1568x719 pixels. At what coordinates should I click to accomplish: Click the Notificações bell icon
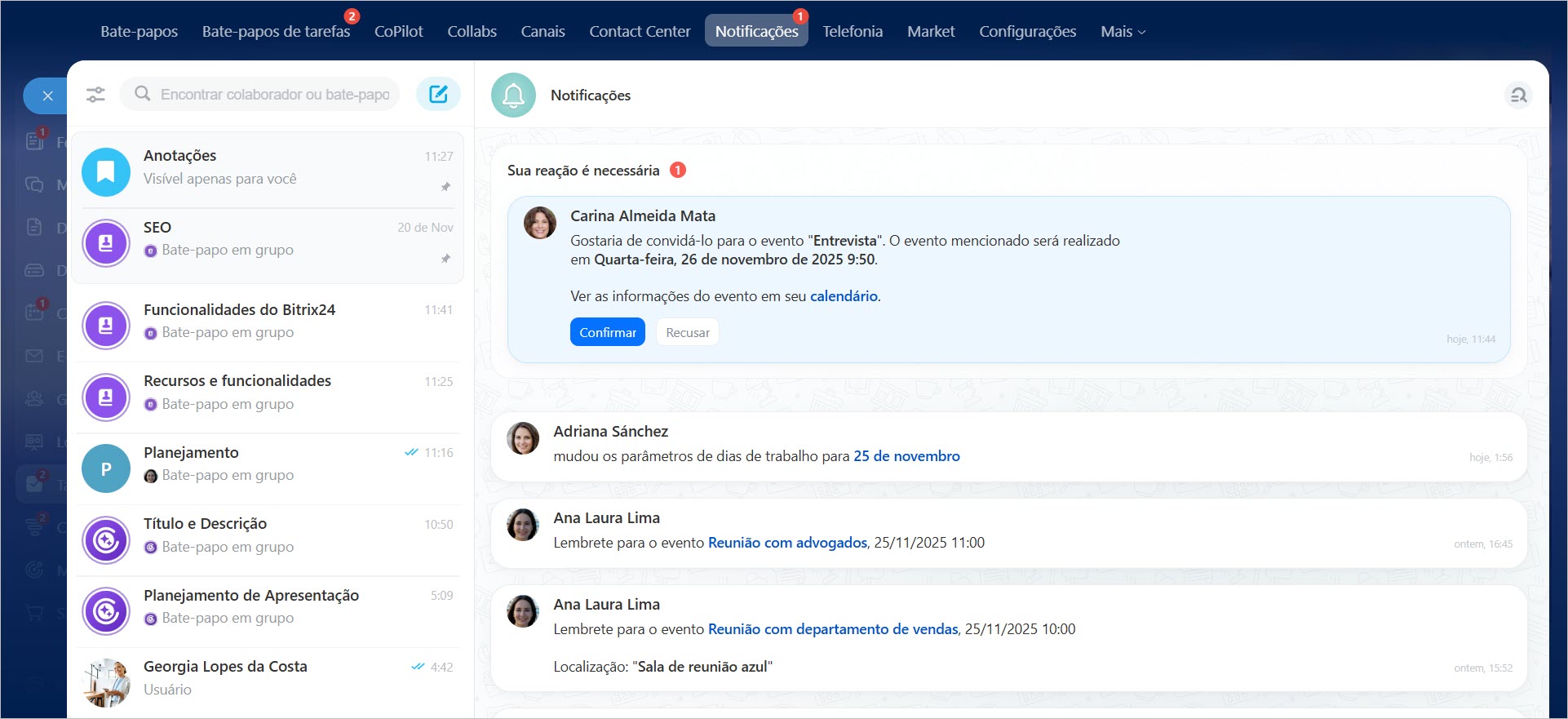pos(513,95)
